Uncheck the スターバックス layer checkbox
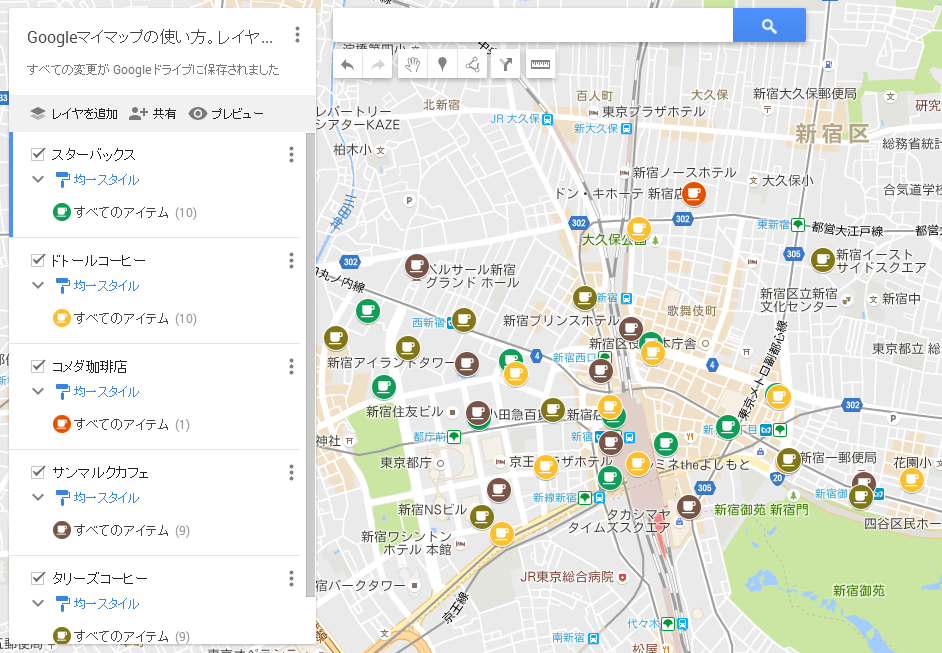Screen dimensions: 942x653 [39, 154]
